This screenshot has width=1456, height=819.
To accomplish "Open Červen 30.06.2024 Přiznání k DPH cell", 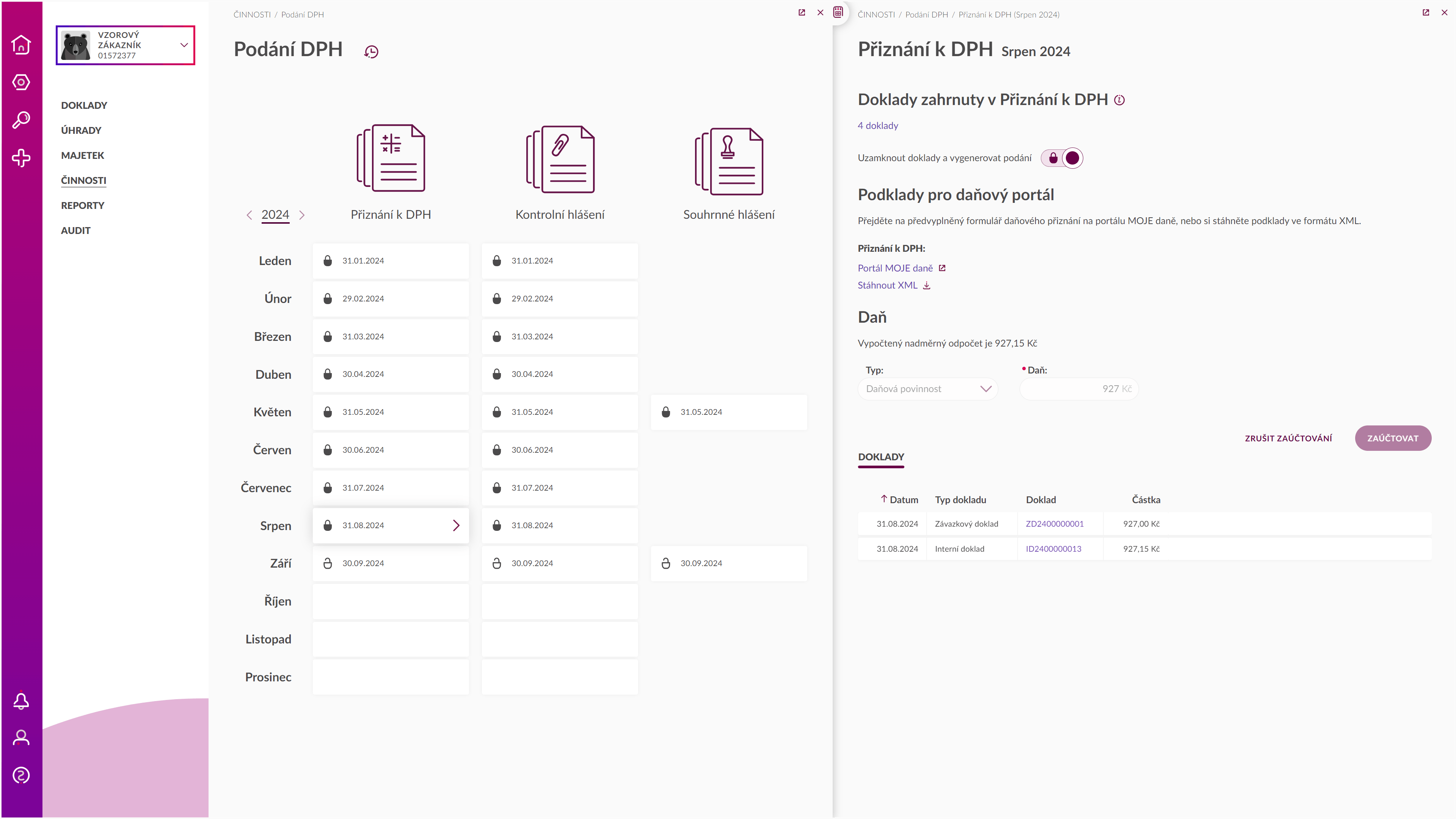I will (x=391, y=450).
